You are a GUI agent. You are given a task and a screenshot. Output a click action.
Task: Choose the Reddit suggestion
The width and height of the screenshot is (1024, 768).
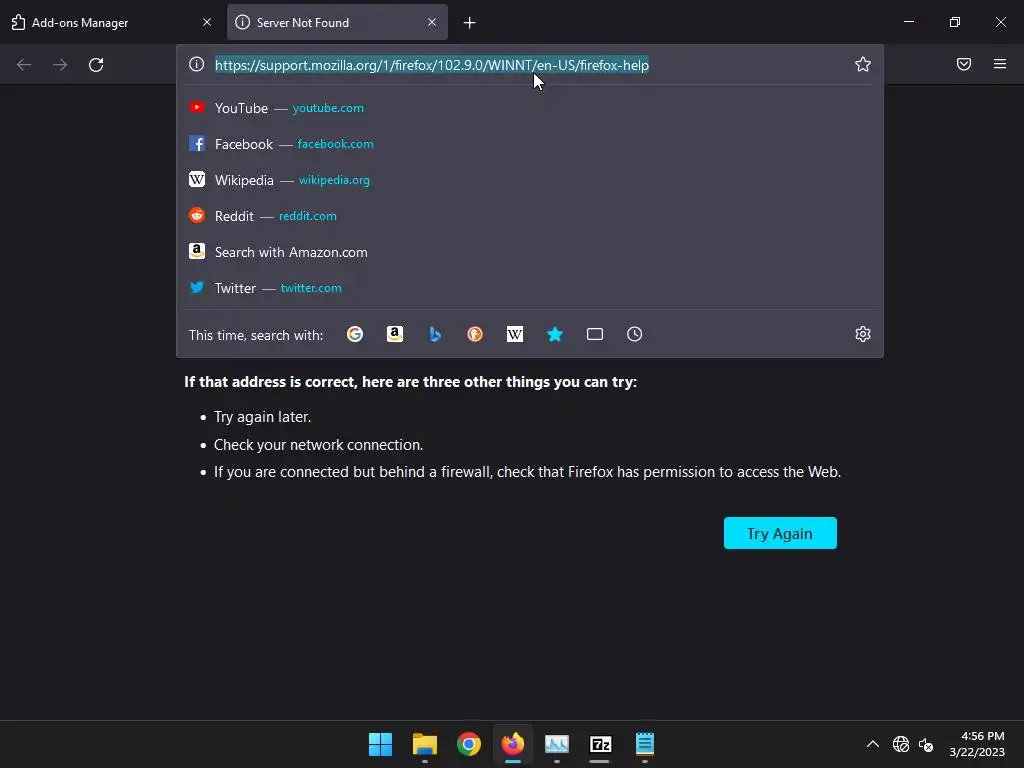[530, 216]
